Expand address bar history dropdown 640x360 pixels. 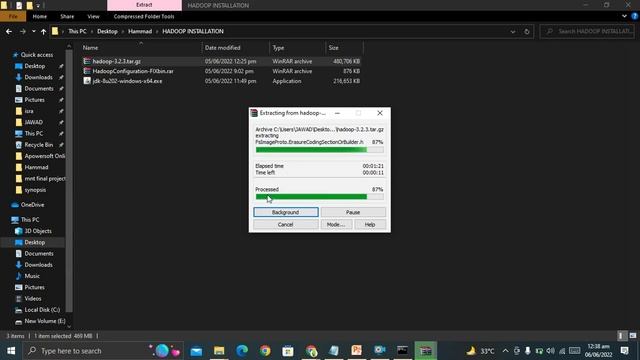(x=513, y=31)
